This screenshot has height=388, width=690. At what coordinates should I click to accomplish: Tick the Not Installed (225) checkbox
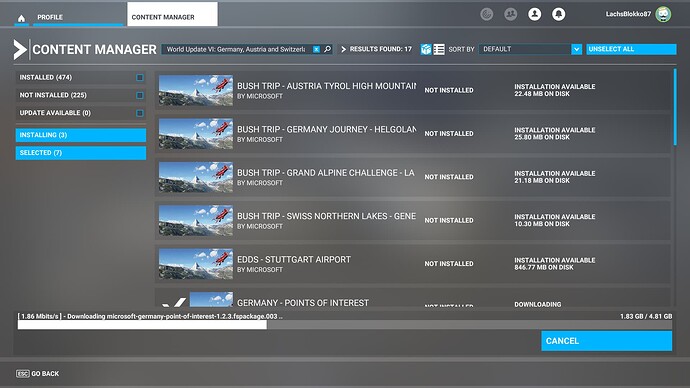139,95
